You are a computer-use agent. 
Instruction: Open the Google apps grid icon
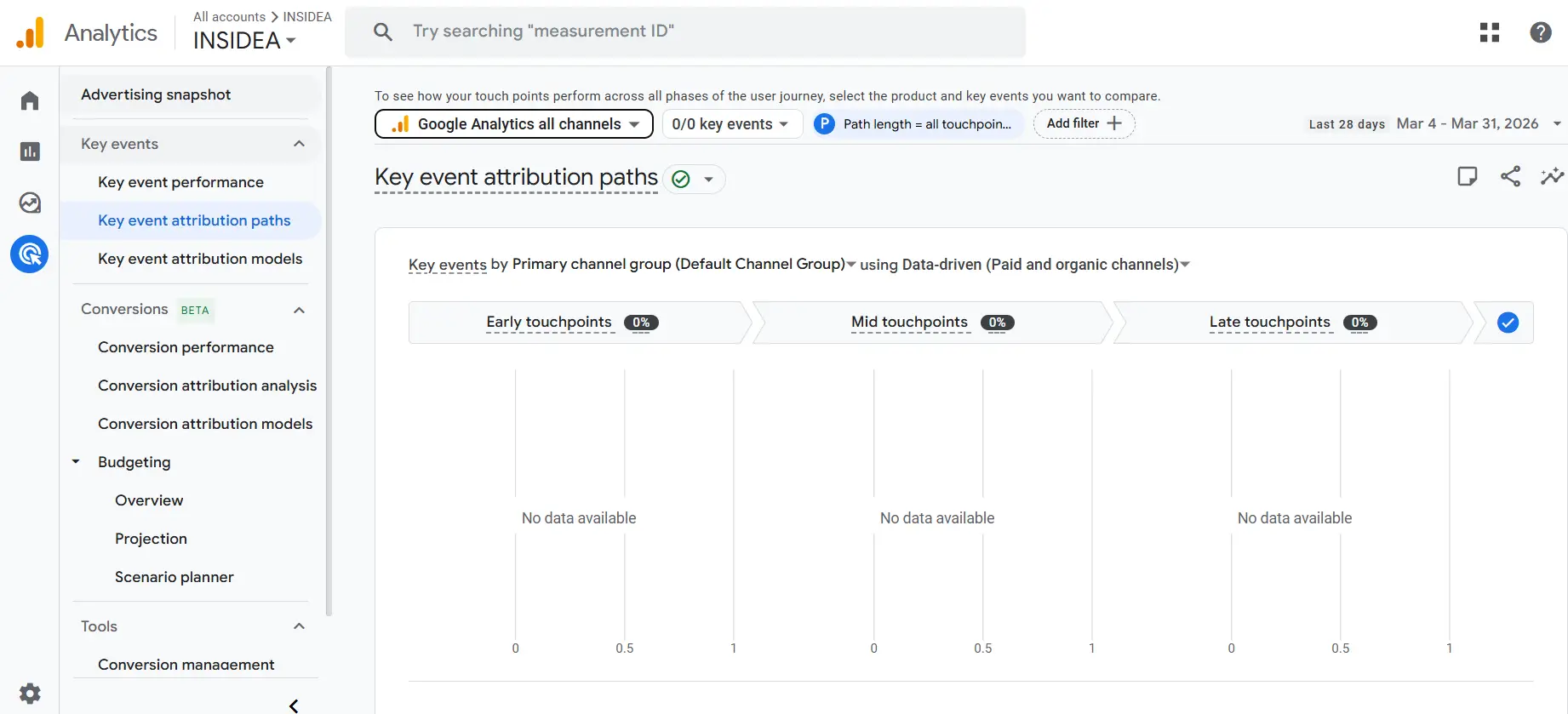[x=1489, y=32]
